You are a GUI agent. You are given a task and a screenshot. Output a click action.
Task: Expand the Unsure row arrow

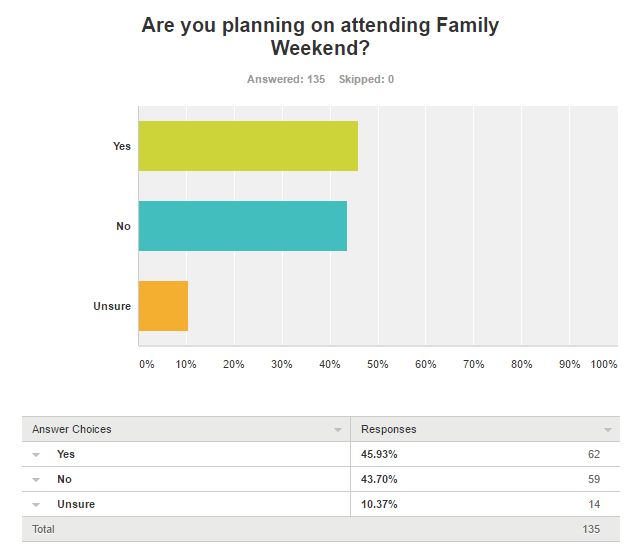coord(36,505)
